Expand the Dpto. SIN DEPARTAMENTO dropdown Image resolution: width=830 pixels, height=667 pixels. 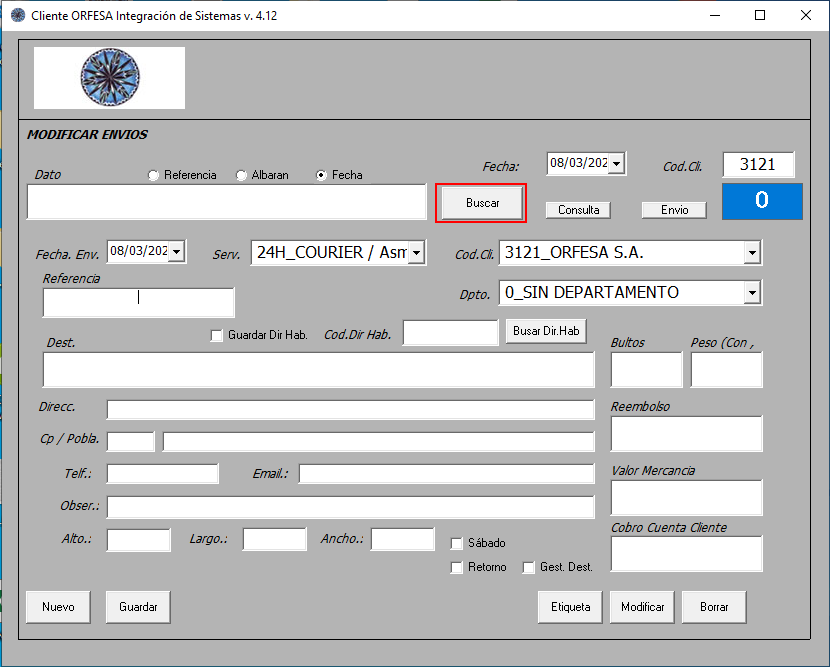click(752, 292)
